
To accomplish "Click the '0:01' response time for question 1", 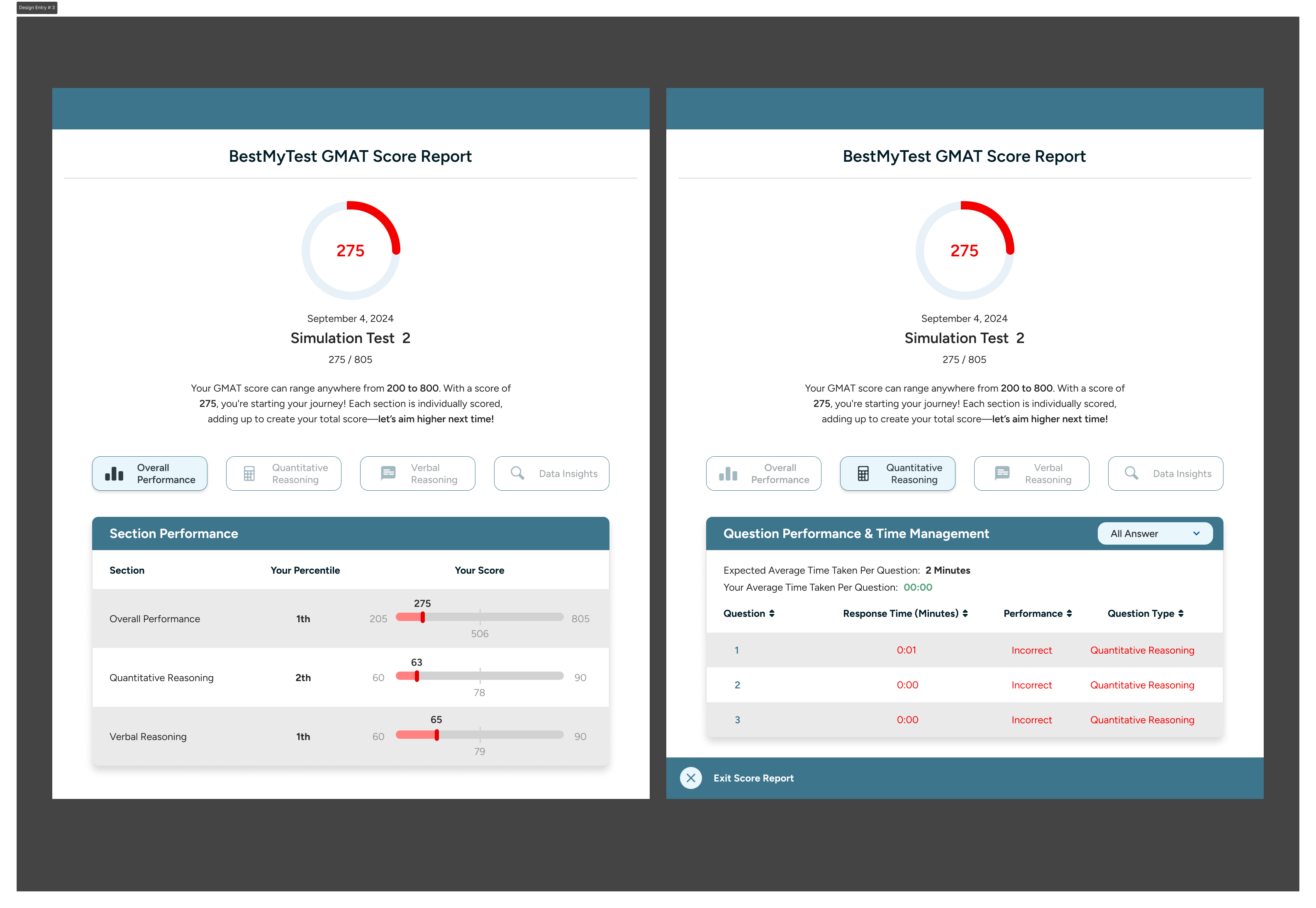I will click(x=907, y=650).
